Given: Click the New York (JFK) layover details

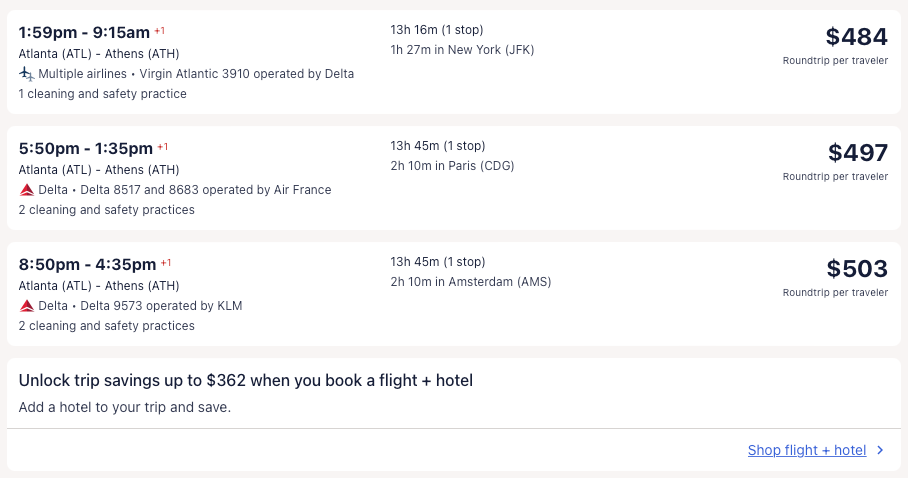Looking at the screenshot, I should click(462, 50).
